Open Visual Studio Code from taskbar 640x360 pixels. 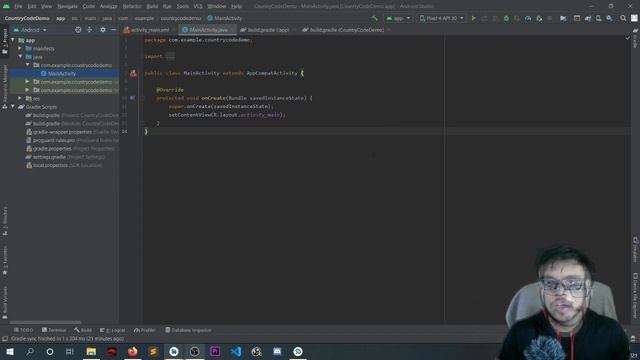236,351
